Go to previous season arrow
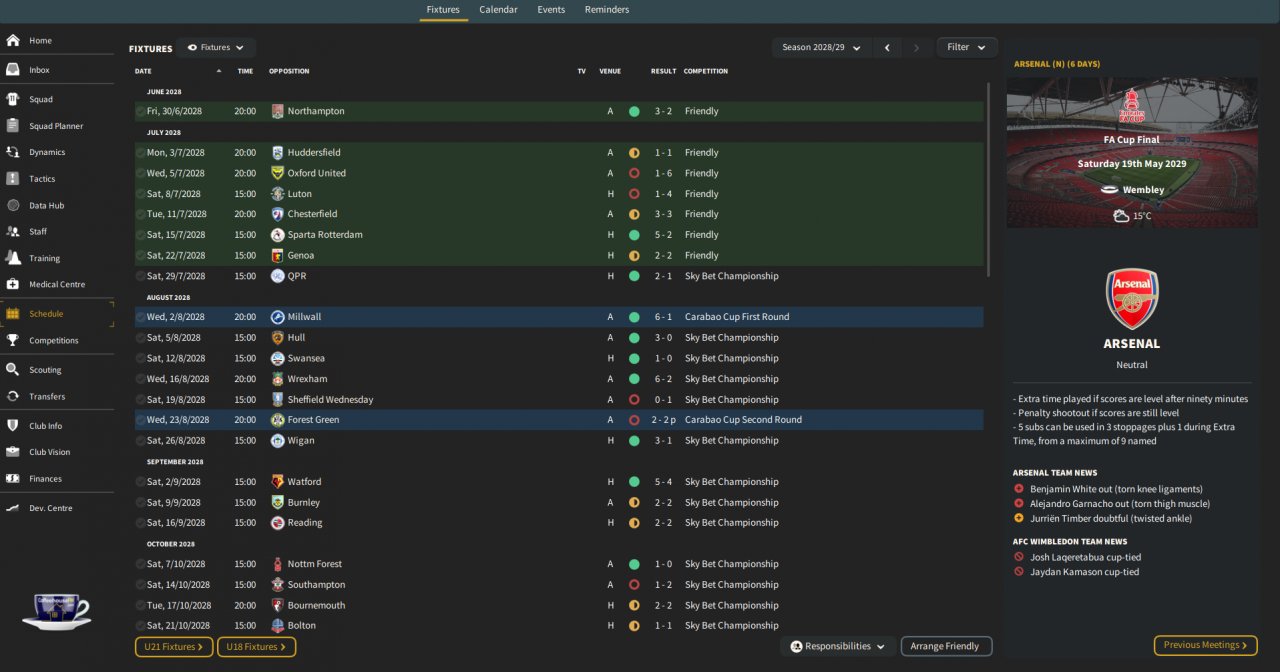This screenshot has width=1280, height=672. [x=887, y=47]
